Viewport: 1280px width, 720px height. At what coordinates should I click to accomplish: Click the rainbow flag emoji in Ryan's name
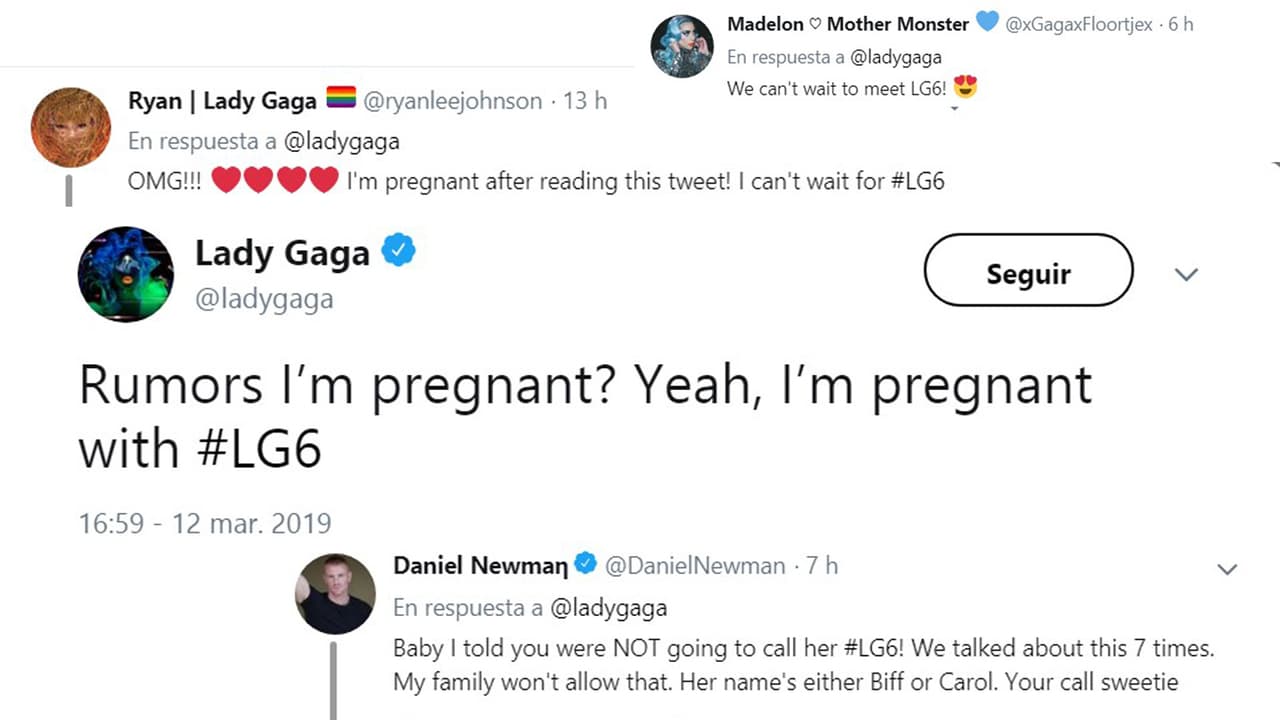tap(340, 97)
